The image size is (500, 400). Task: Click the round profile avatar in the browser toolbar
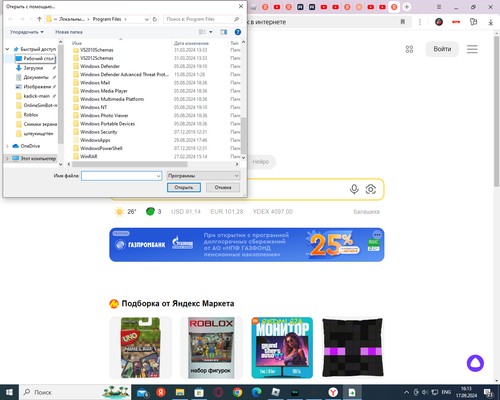click(439, 22)
